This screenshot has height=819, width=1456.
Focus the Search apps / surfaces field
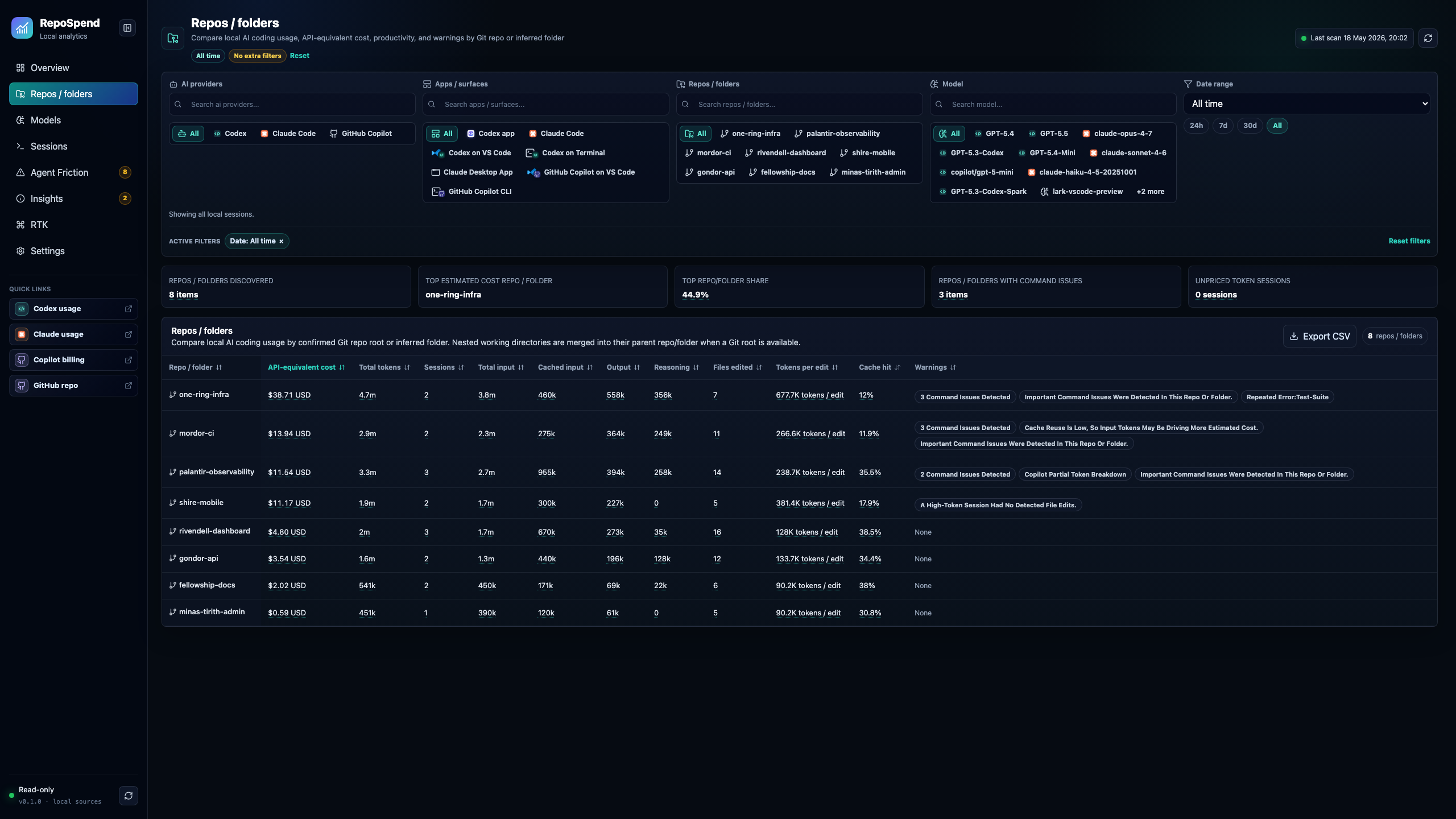pos(545,104)
